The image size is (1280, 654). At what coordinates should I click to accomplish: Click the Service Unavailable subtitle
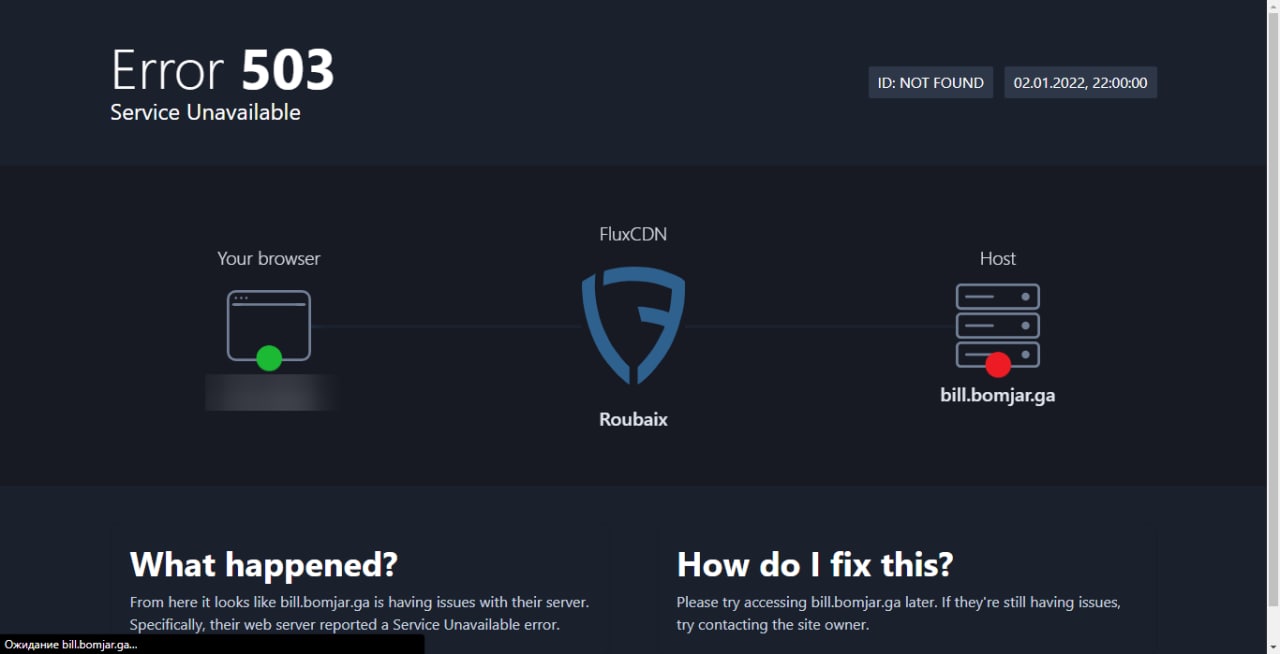pos(205,112)
